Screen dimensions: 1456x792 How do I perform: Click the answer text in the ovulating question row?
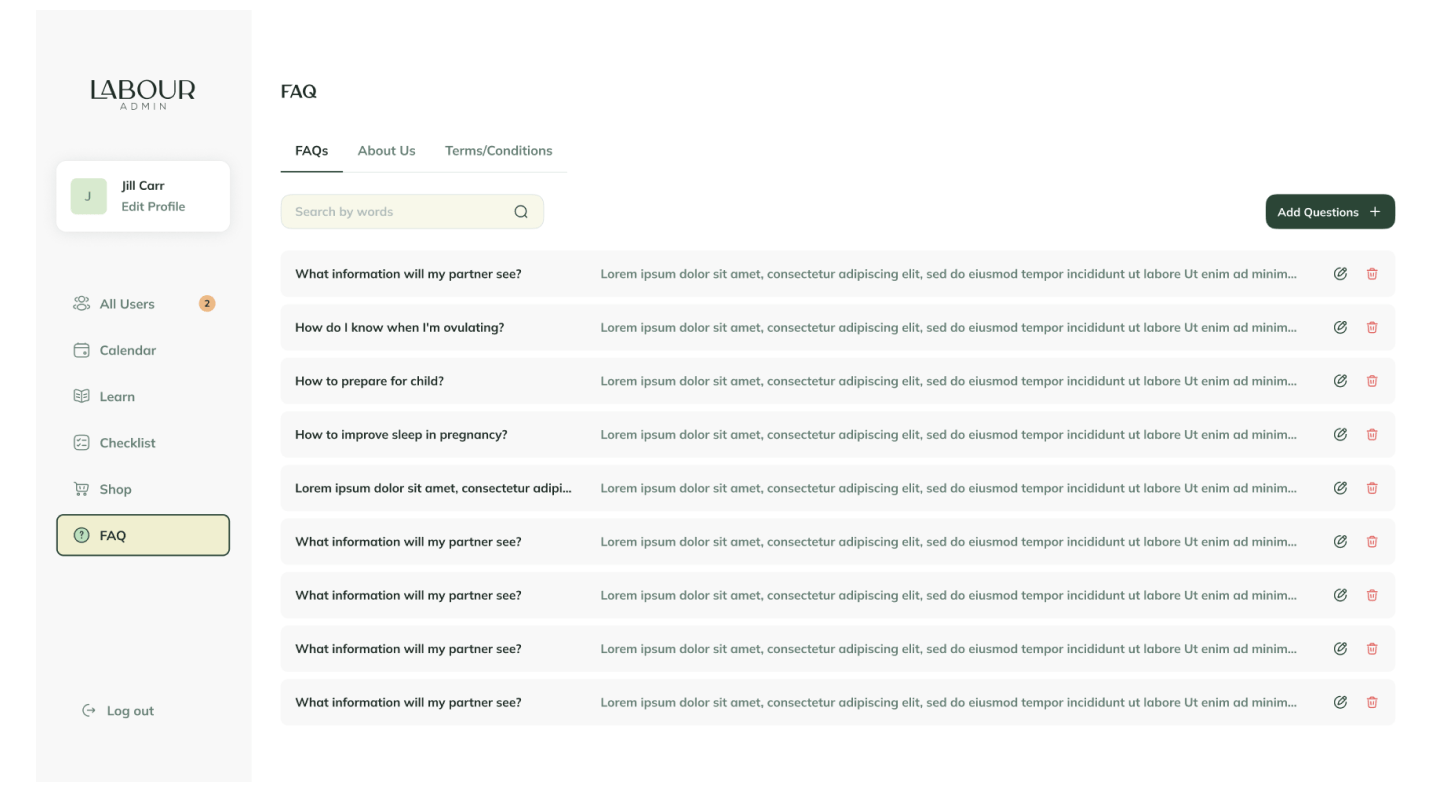click(x=948, y=328)
